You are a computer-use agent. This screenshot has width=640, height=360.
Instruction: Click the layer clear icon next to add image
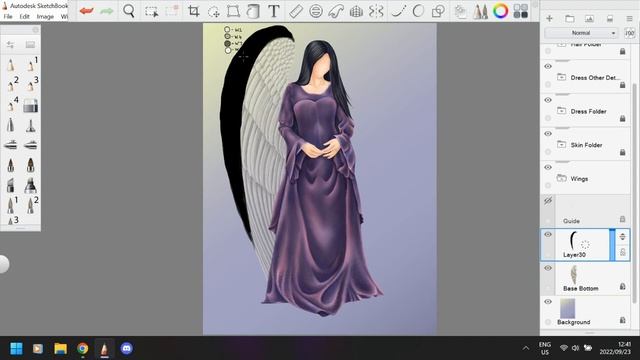pyautogui.click(x=609, y=19)
